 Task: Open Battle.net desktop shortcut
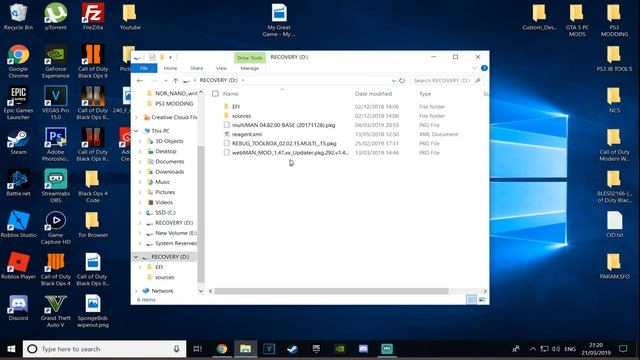click(x=18, y=183)
